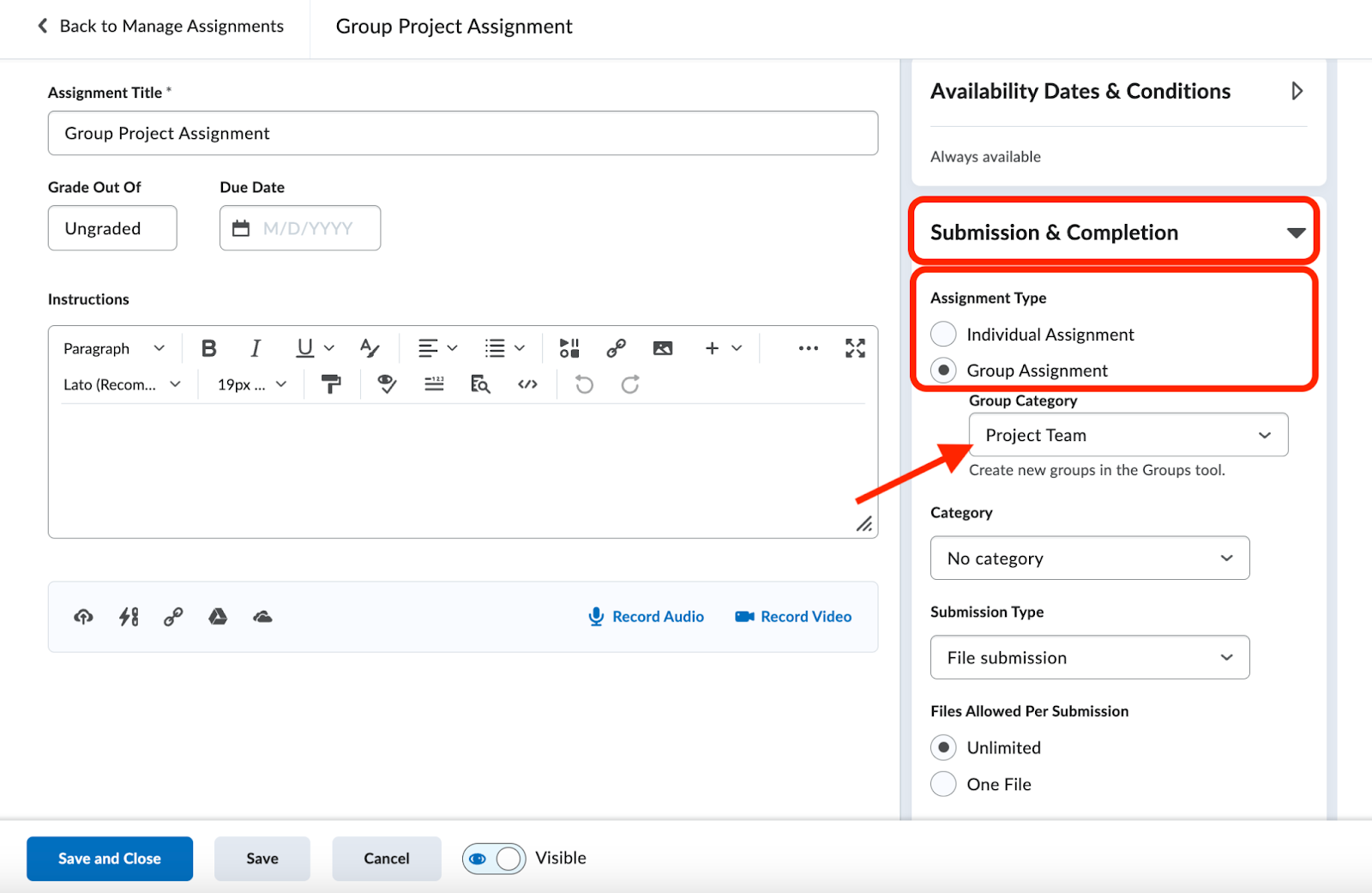Go back to Manage Assignments
This screenshot has height=893, width=1372.
click(160, 27)
